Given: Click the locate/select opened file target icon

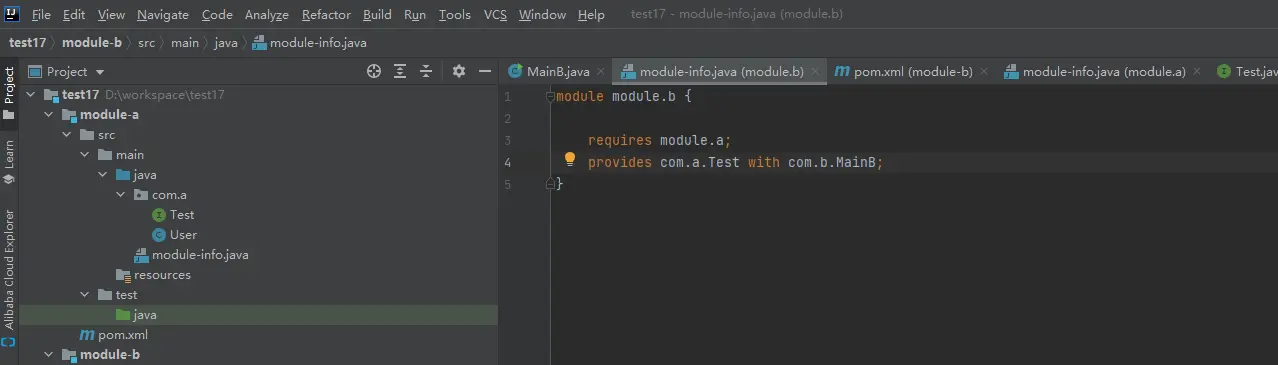Looking at the screenshot, I should 374,71.
